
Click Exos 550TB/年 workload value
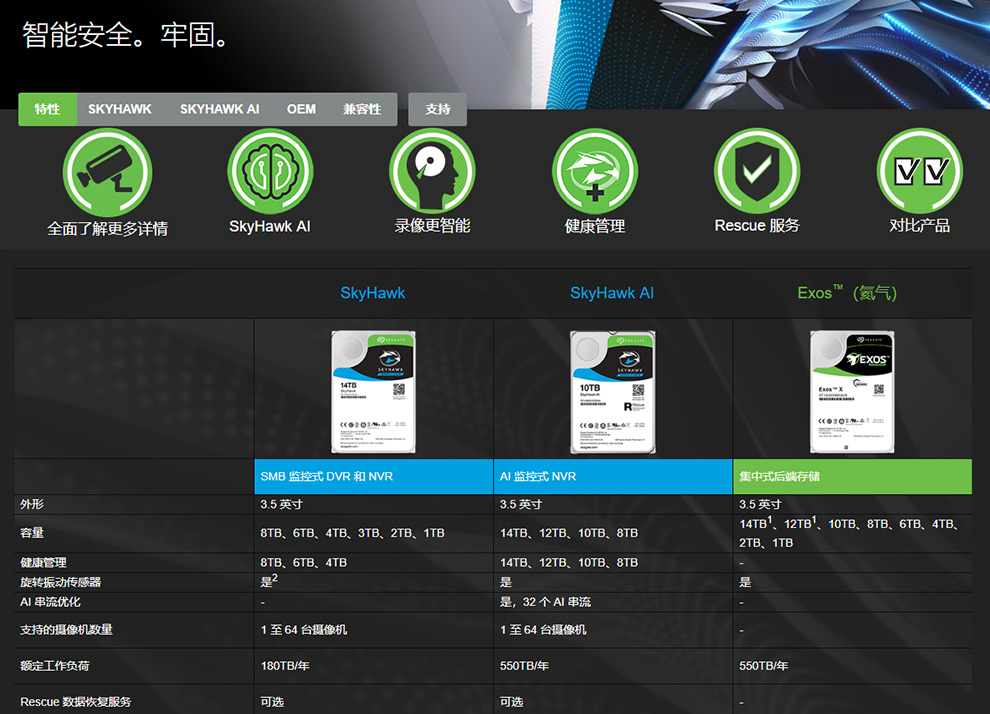click(x=763, y=666)
